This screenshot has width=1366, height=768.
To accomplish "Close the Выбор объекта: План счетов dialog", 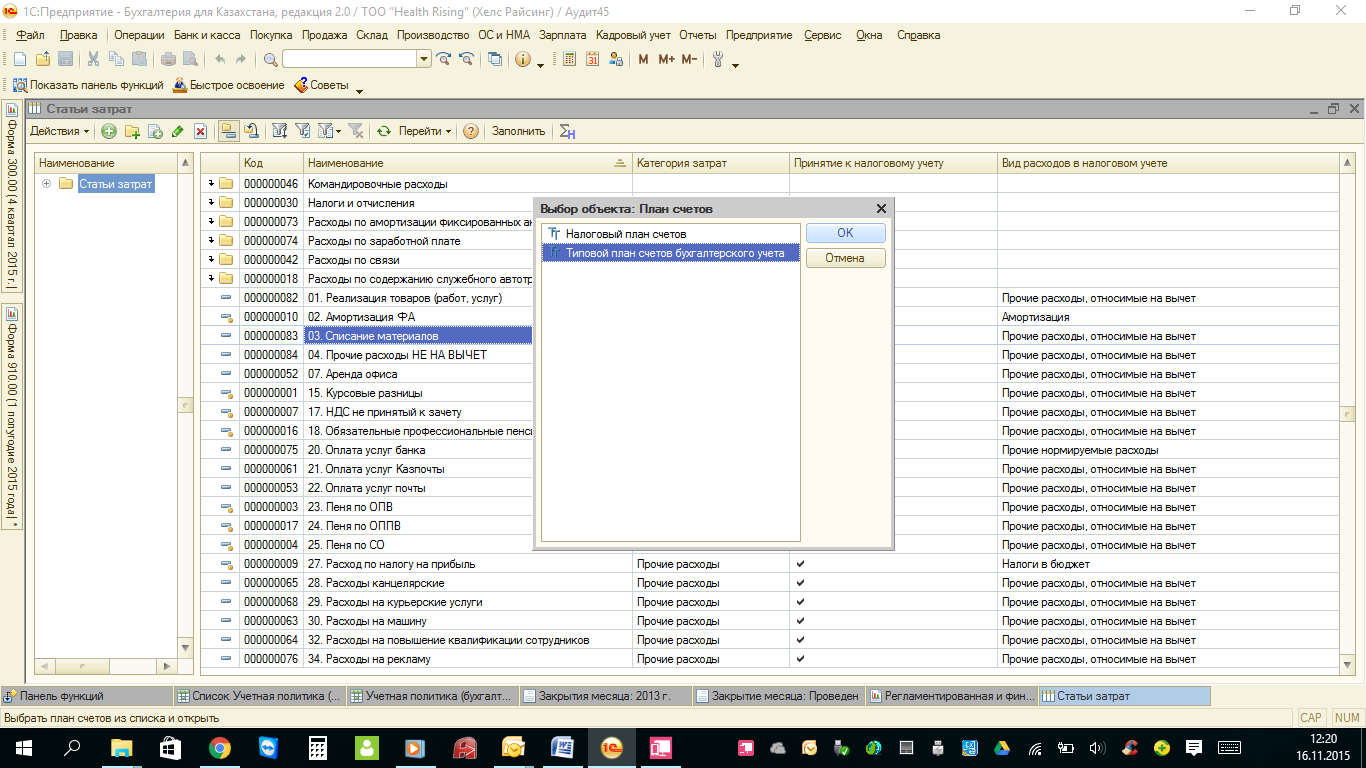I will [881, 209].
